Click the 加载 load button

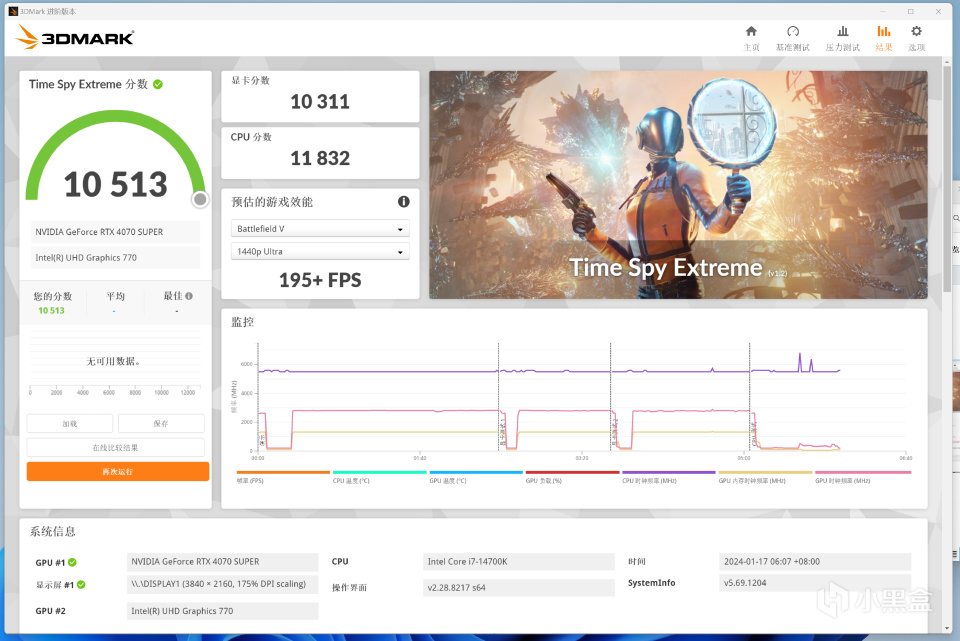click(70, 424)
